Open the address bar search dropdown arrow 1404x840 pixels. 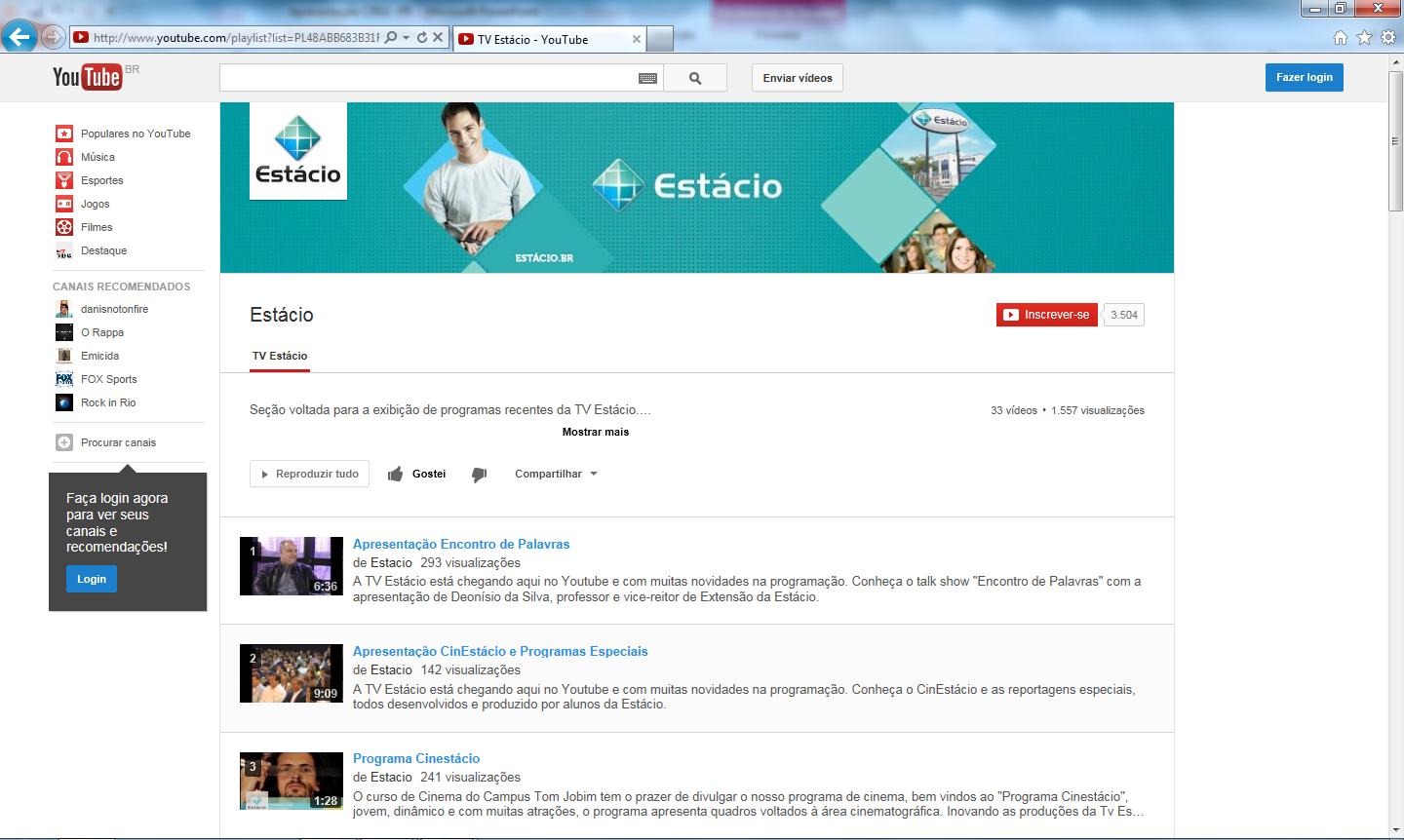[x=406, y=38]
